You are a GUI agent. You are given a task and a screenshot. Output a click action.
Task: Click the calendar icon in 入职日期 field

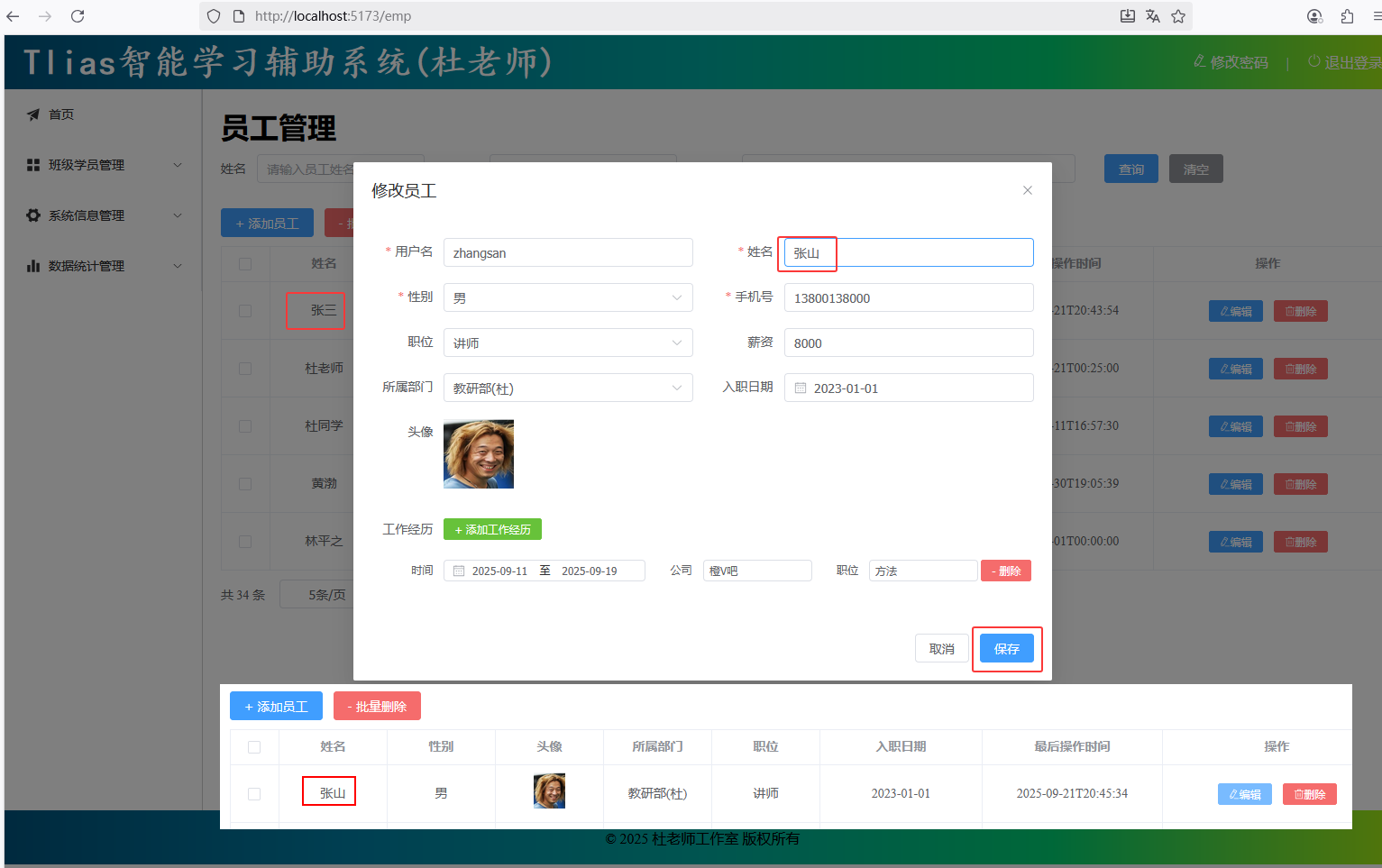click(x=801, y=388)
